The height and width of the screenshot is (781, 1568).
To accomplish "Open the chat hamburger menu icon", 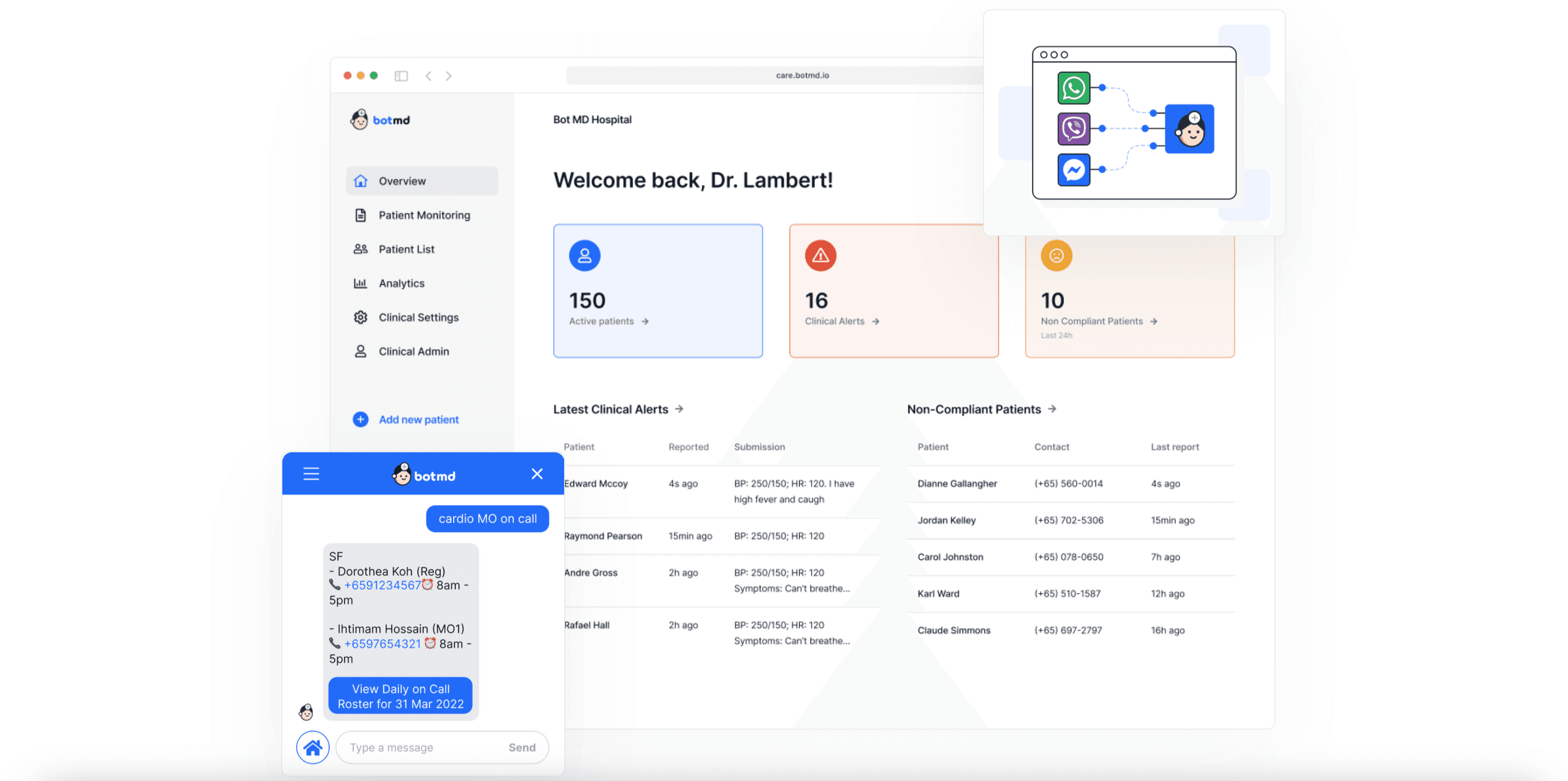I will (x=311, y=474).
